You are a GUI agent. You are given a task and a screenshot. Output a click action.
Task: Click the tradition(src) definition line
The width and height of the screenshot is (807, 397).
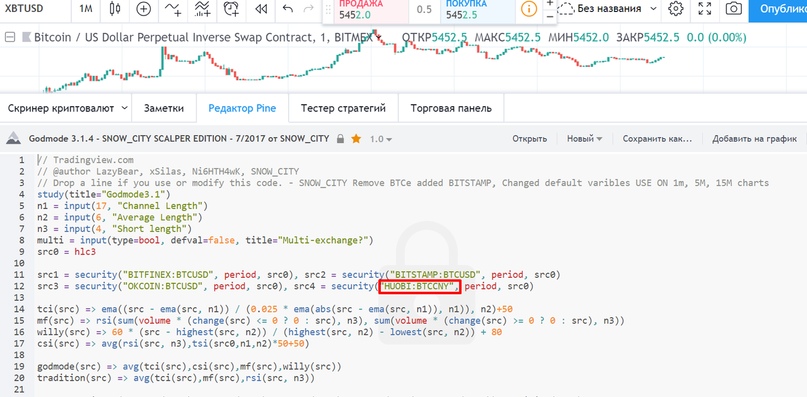(176, 378)
